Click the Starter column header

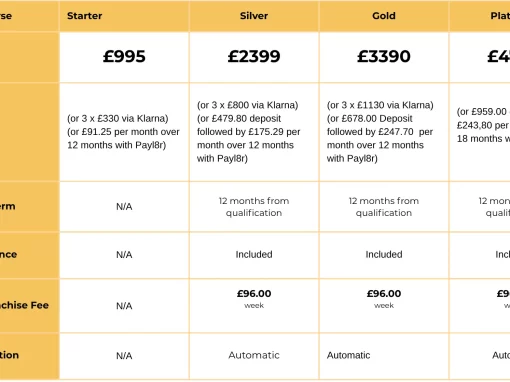click(84, 16)
